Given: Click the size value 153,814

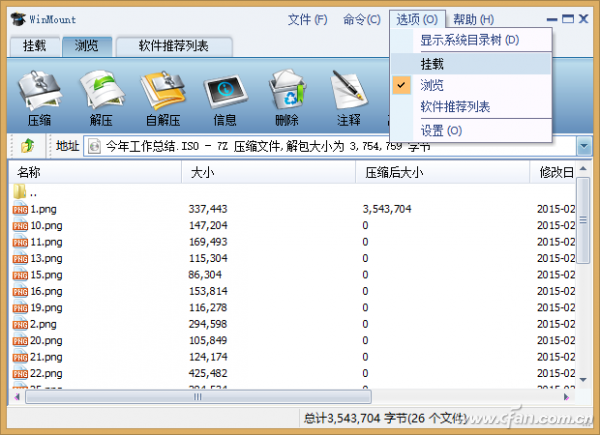Looking at the screenshot, I should click(208, 291).
